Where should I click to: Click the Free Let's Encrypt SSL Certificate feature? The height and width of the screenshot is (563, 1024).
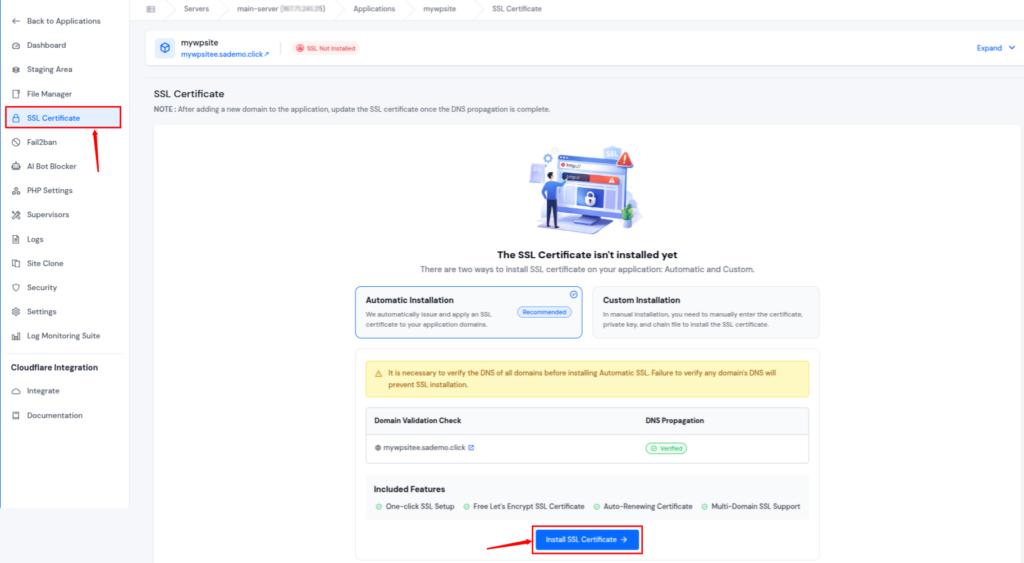point(524,506)
